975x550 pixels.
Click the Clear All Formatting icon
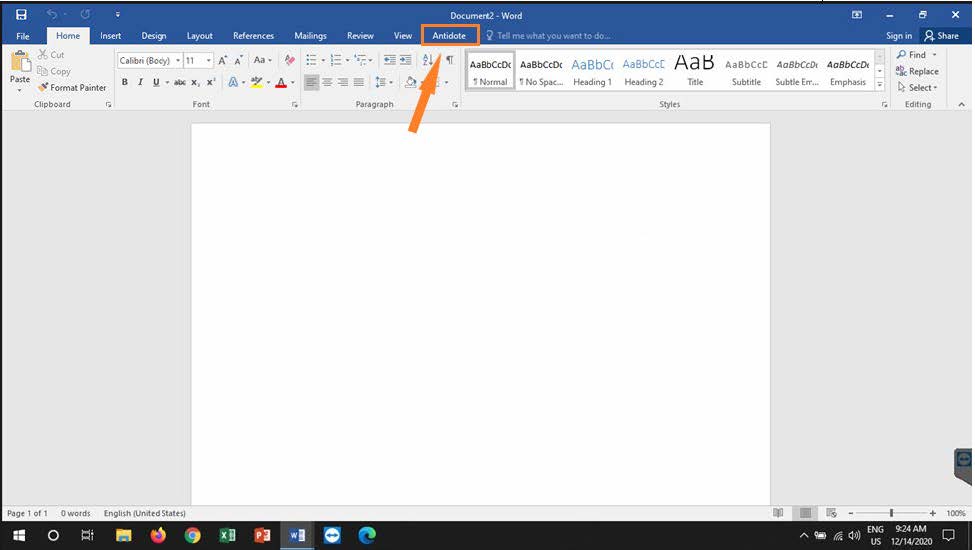click(x=290, y=61)
